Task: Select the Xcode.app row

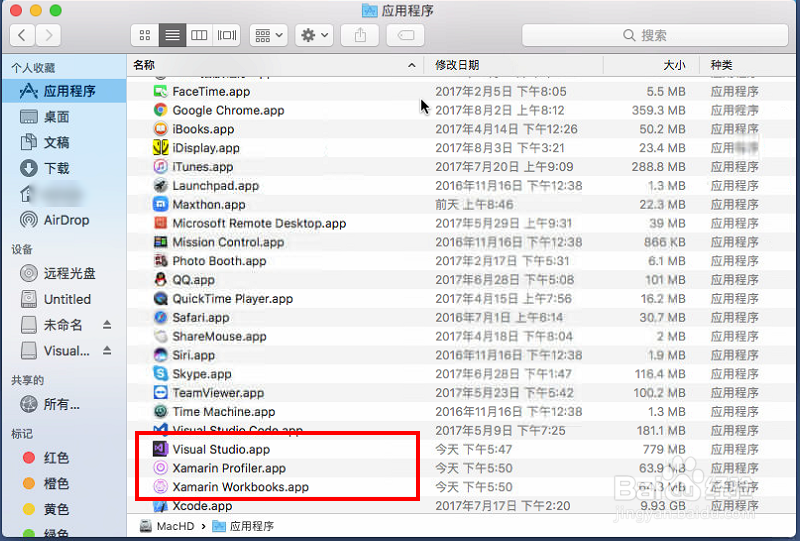Action: pos(462,506)
